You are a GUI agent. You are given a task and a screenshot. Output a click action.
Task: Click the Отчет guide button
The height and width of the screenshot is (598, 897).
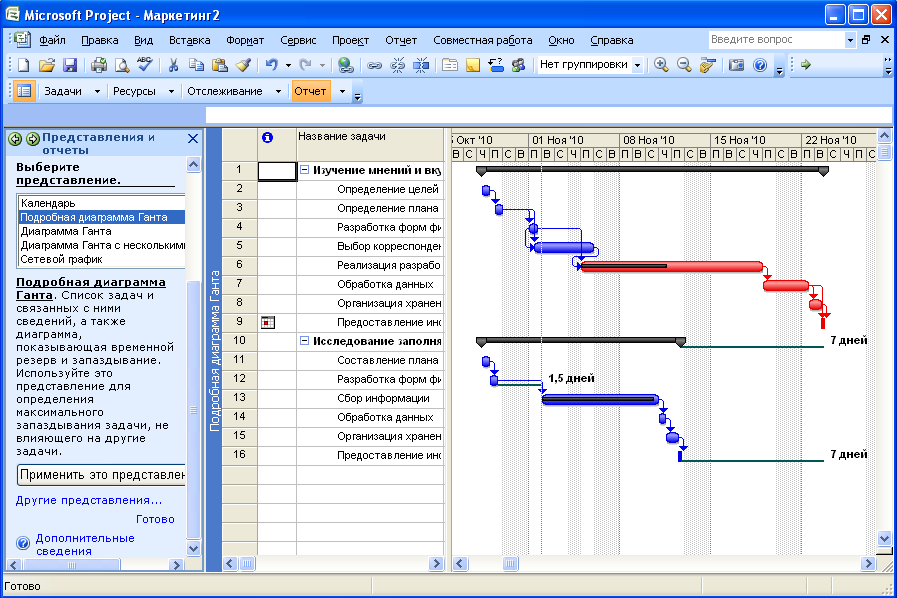pos(310,91)
